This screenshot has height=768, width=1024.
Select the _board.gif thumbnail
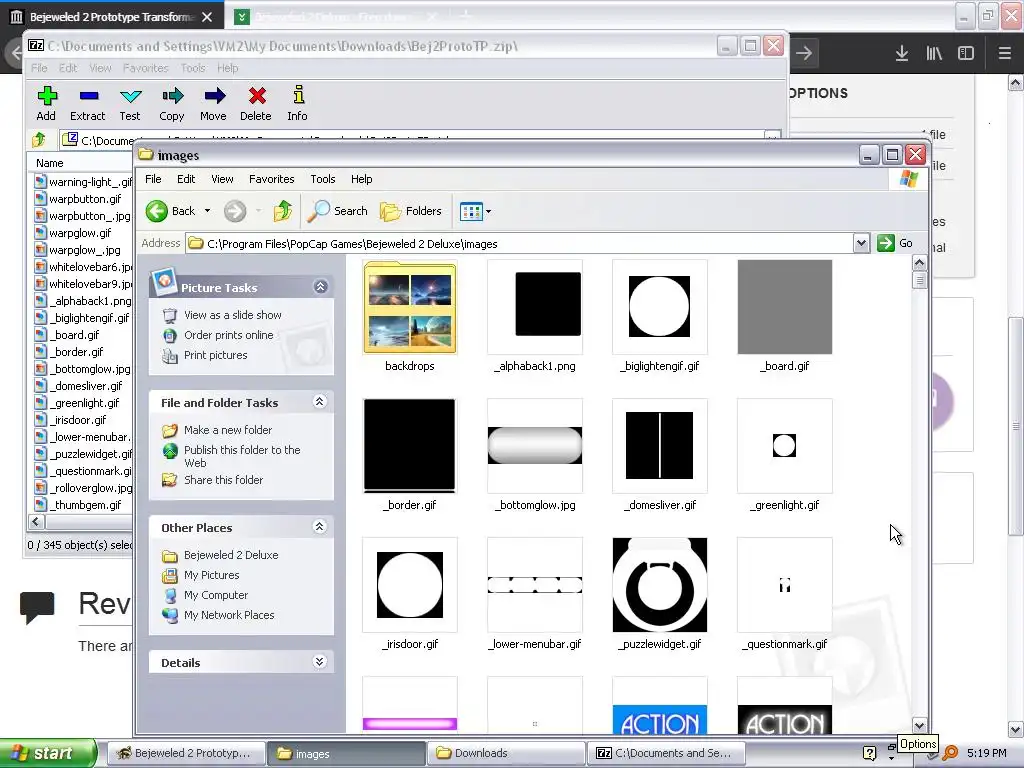point(785,307)
